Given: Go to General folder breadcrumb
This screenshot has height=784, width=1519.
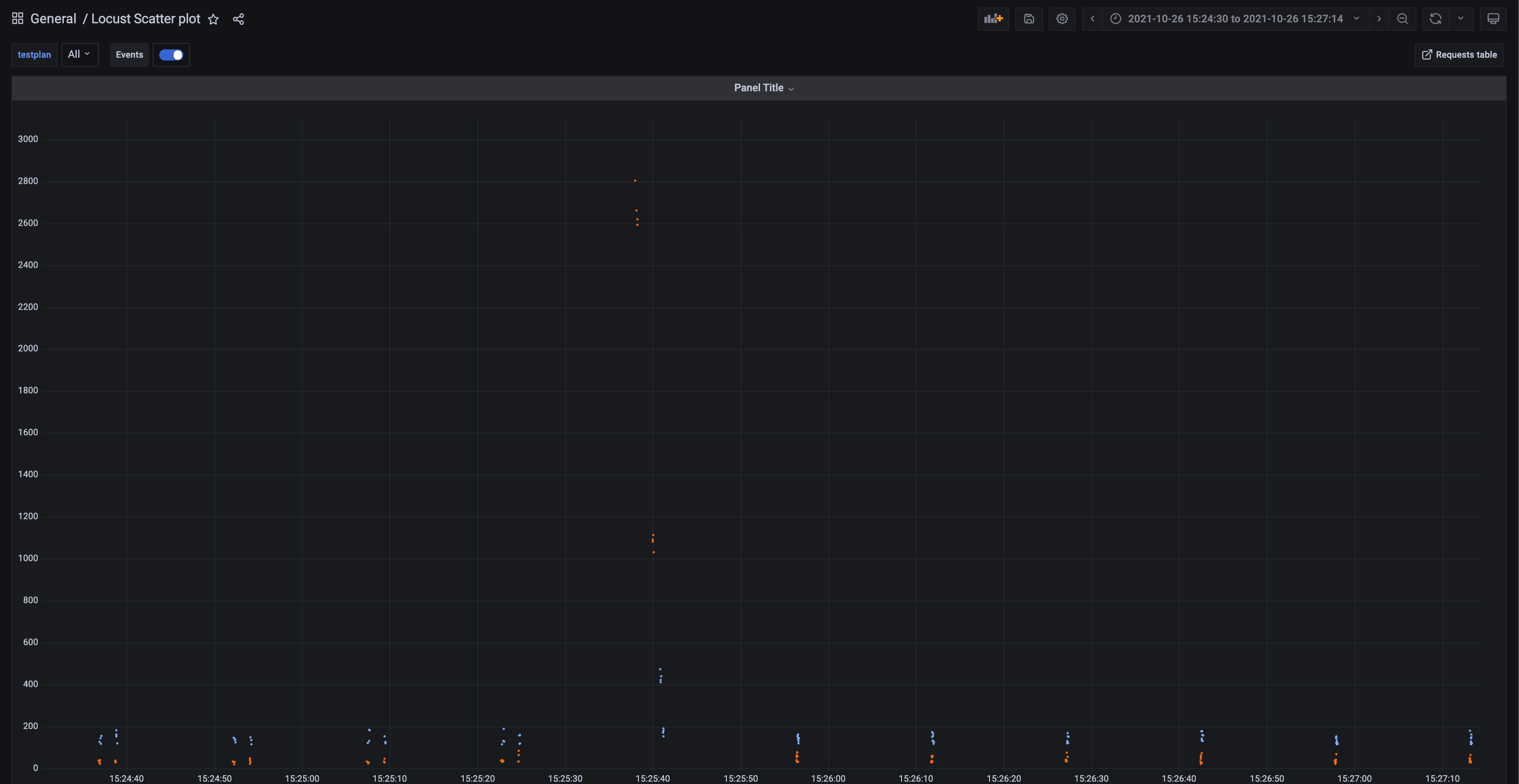Looking at the screenshot, I should pos(53,19).
